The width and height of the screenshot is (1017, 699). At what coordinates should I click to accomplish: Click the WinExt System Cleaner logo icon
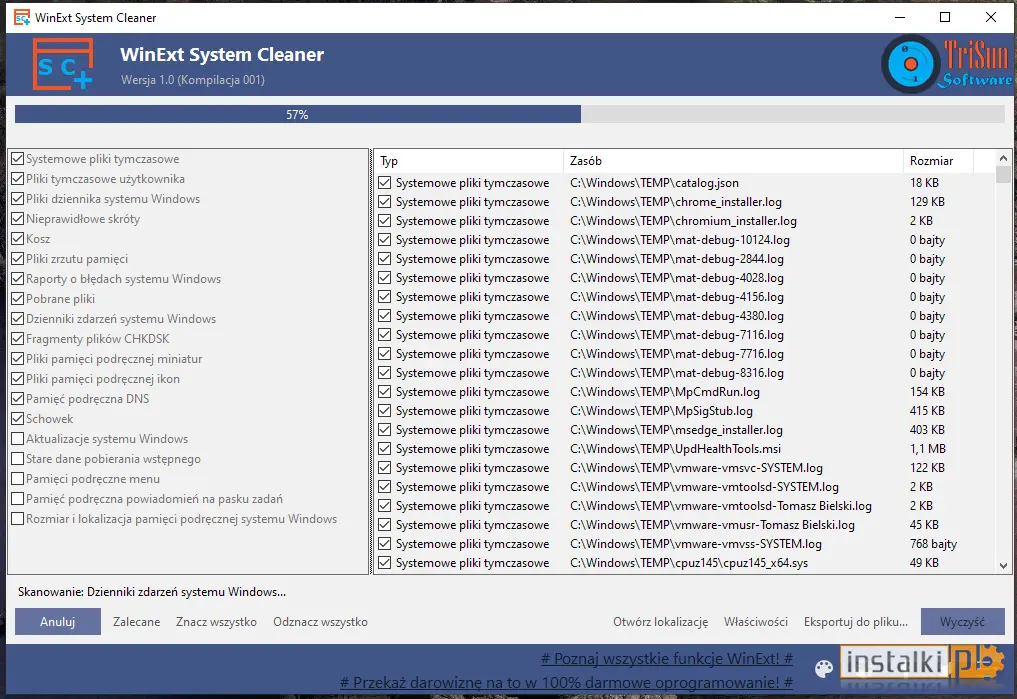[x=63, y=64]
